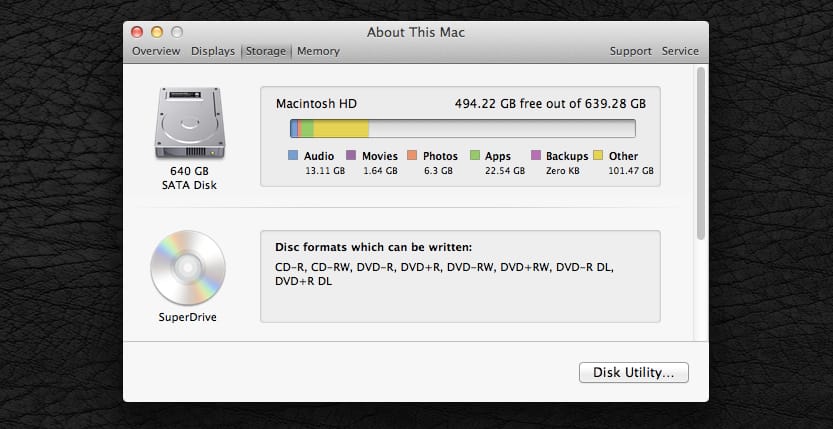Minimize window with the yellow button

157,32
